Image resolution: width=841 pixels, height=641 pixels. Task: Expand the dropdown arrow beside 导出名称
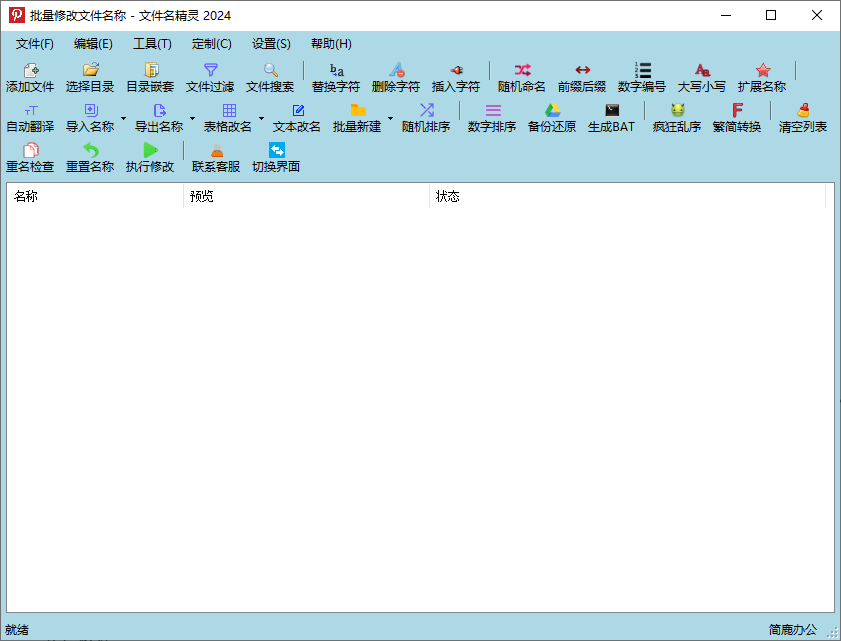click(192, 118)
